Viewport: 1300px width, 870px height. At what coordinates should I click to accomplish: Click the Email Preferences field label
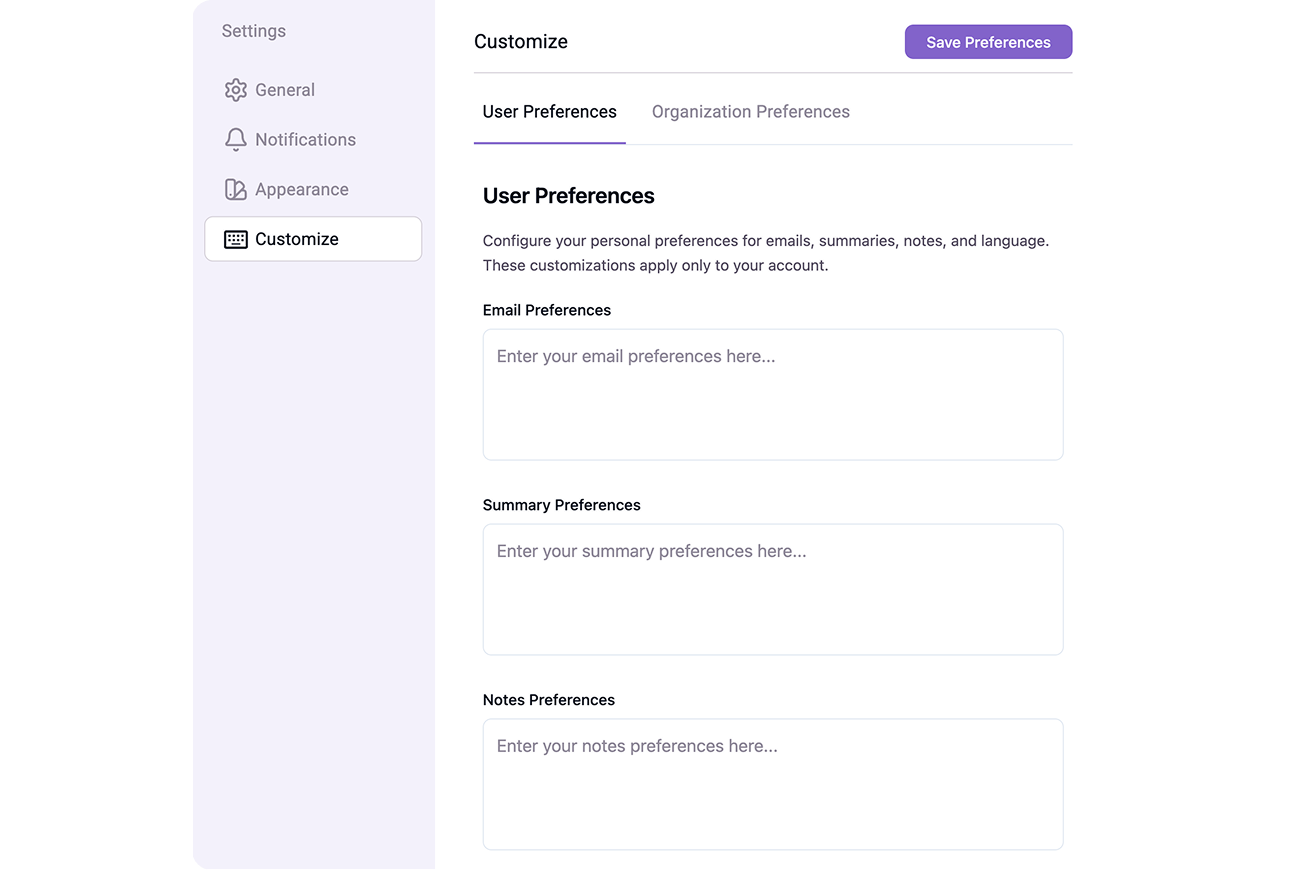click(x=547, y=310)
